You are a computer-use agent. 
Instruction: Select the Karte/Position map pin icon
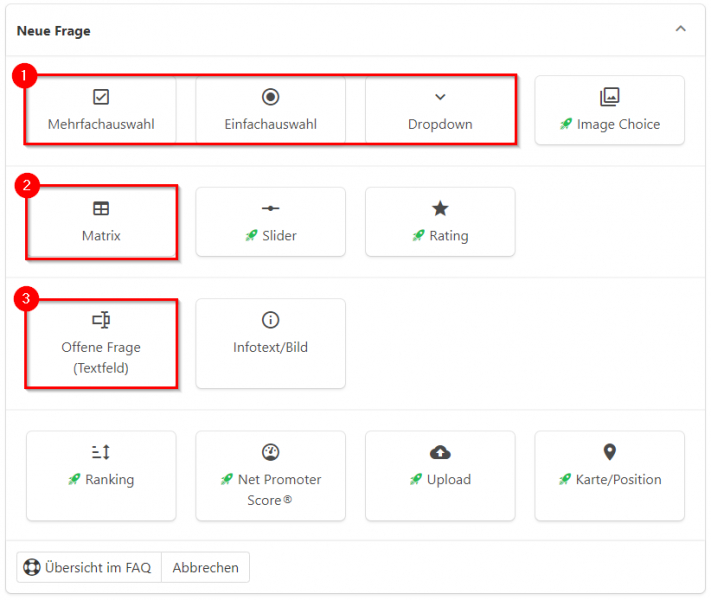[x=609, y=452]
